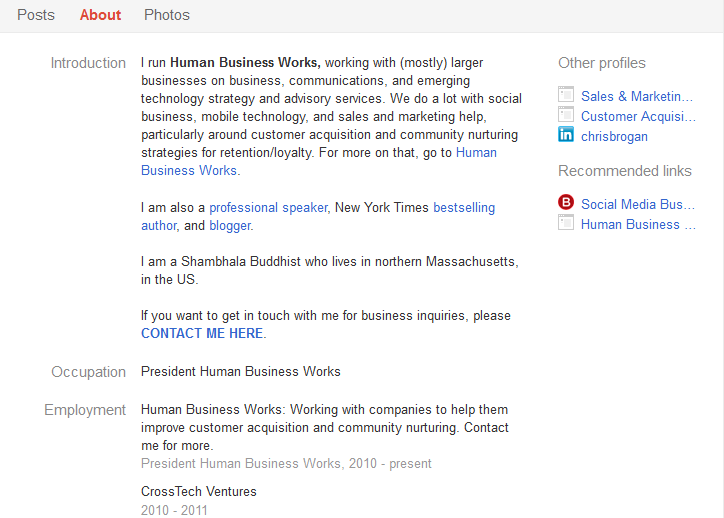
Task: Click the LinkedIn icon beside chrisbrogan
Action: (566, 136)
